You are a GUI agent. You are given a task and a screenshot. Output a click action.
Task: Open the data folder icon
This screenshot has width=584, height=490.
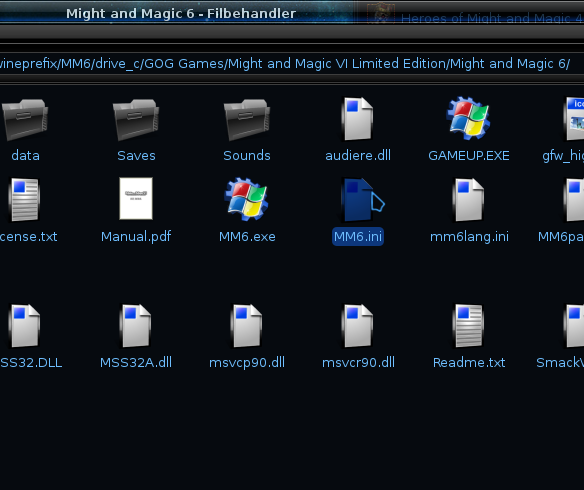(x=25, y=120)
